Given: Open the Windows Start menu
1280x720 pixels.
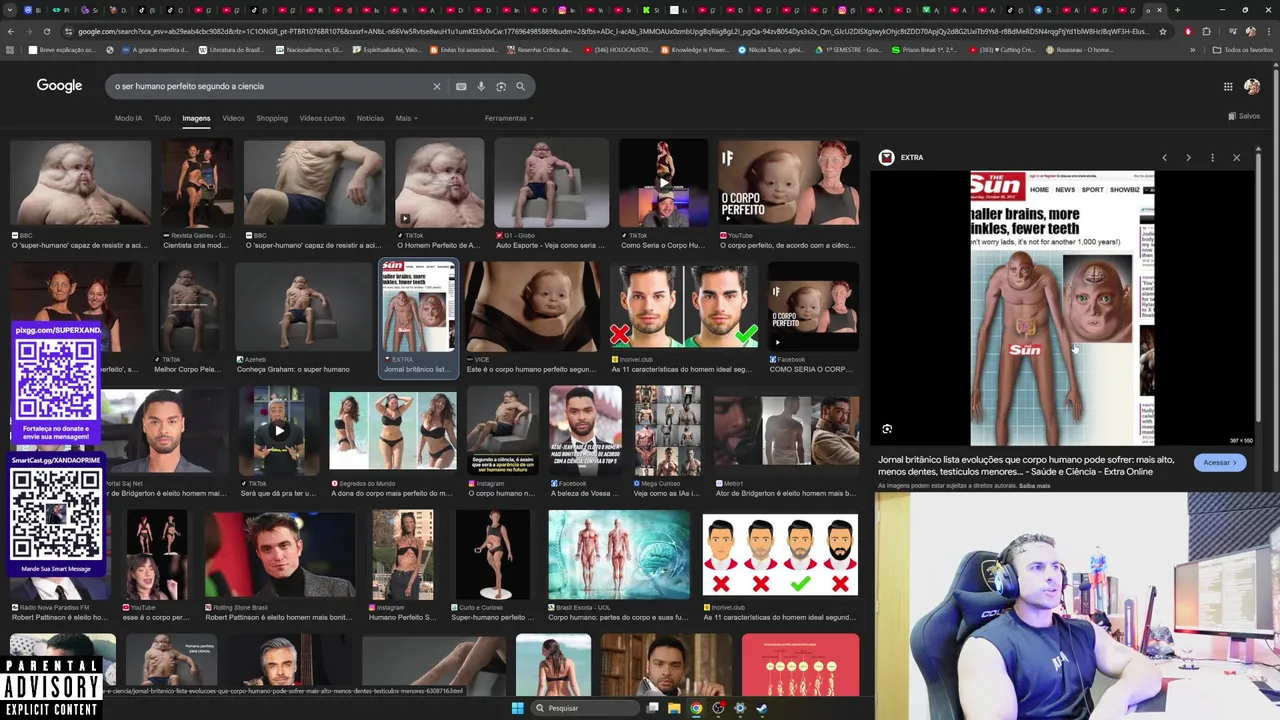Looking at the screenshot, I should [x=517, y=708].
